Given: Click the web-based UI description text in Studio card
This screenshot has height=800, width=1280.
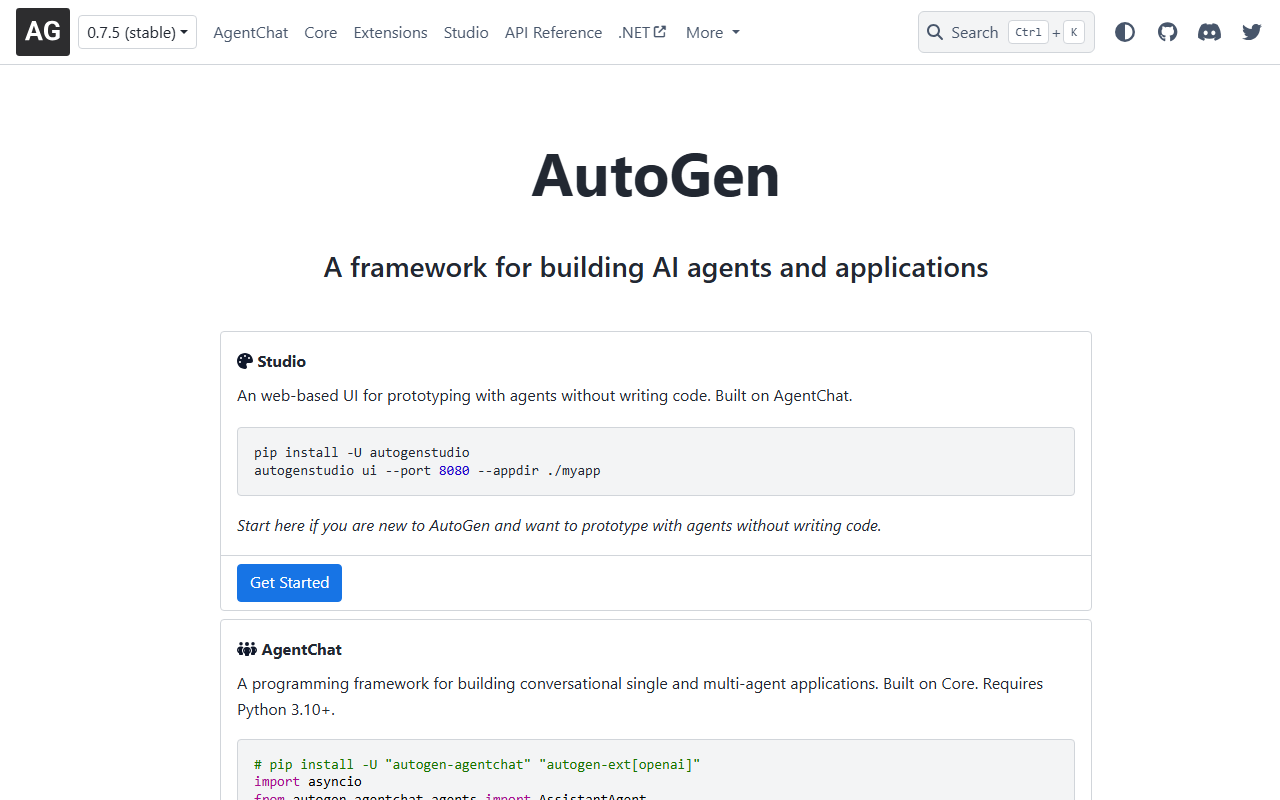Looking at the screenshot, I should pyautogui.click(x=545, y=395).
